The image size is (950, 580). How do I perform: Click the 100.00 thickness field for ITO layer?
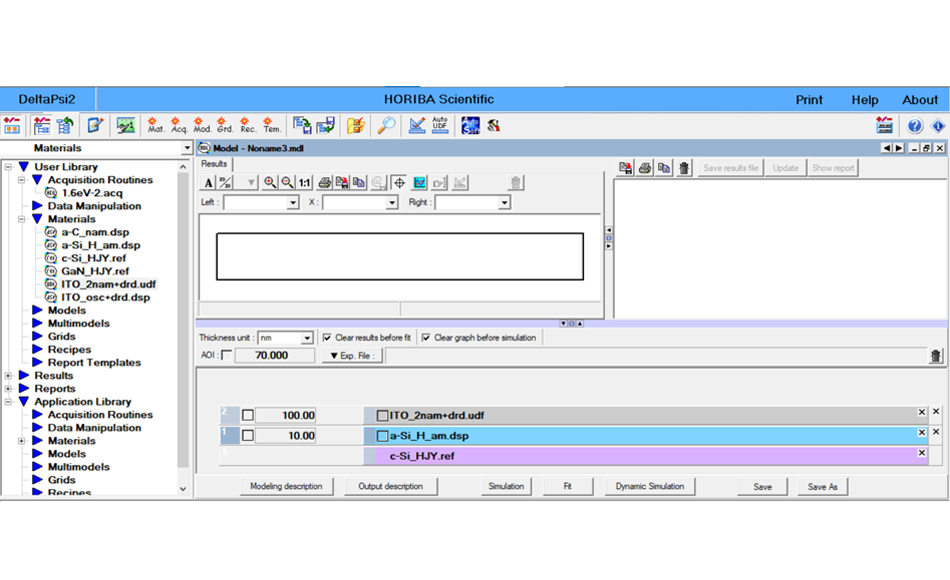(286, 415)
